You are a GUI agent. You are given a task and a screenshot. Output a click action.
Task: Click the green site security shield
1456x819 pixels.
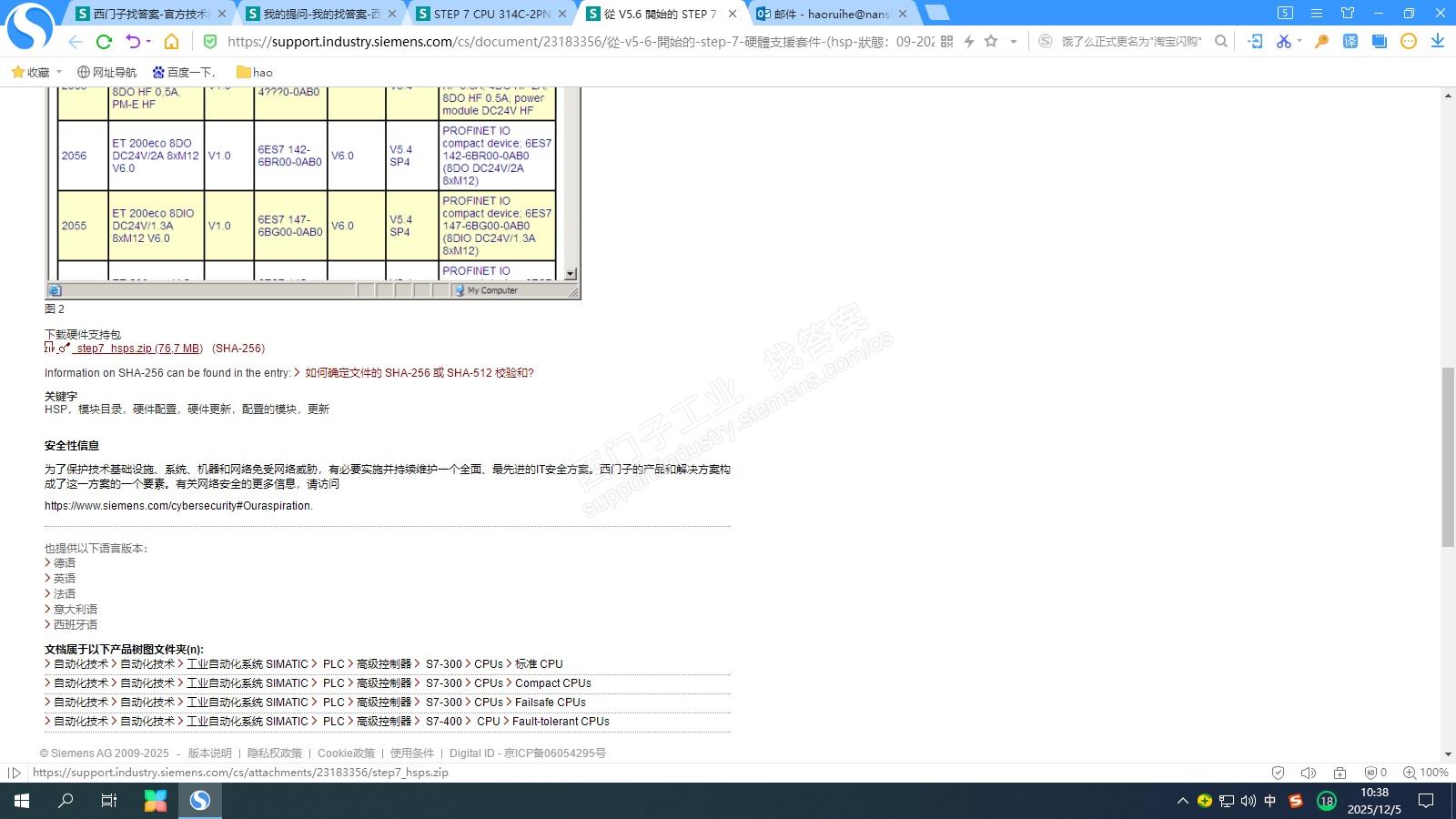pyautogui.click(x=210, y=41)
